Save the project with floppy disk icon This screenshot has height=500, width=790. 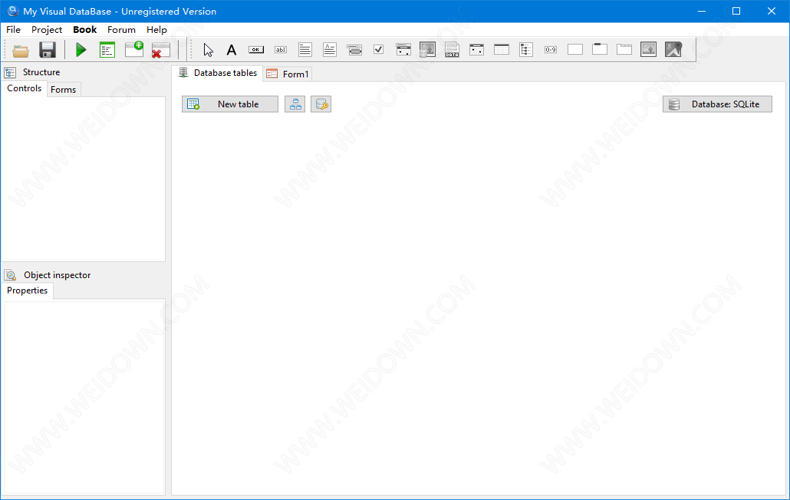47,50
